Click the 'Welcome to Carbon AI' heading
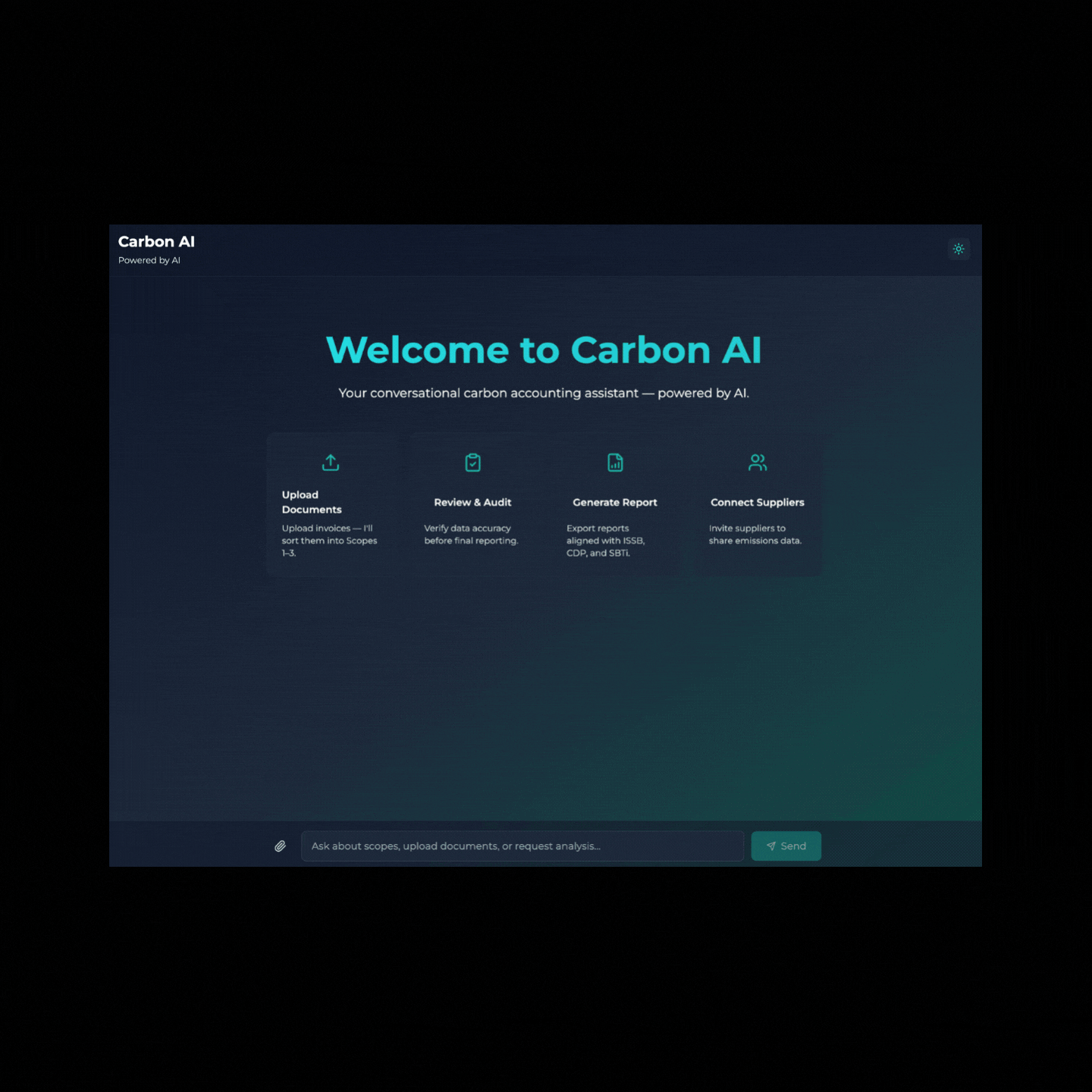The image size is (1092, 1092). (544, 350)
